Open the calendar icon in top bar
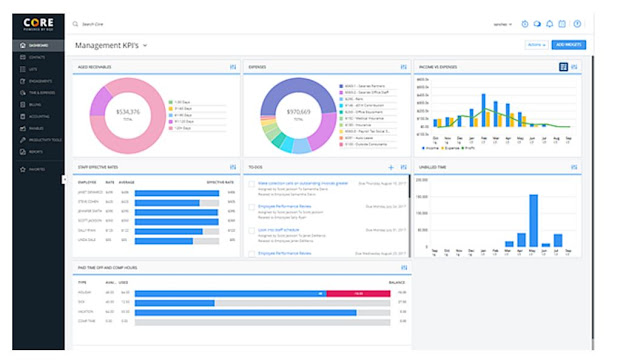The image size is (640, 360). (x=562, y=24)
